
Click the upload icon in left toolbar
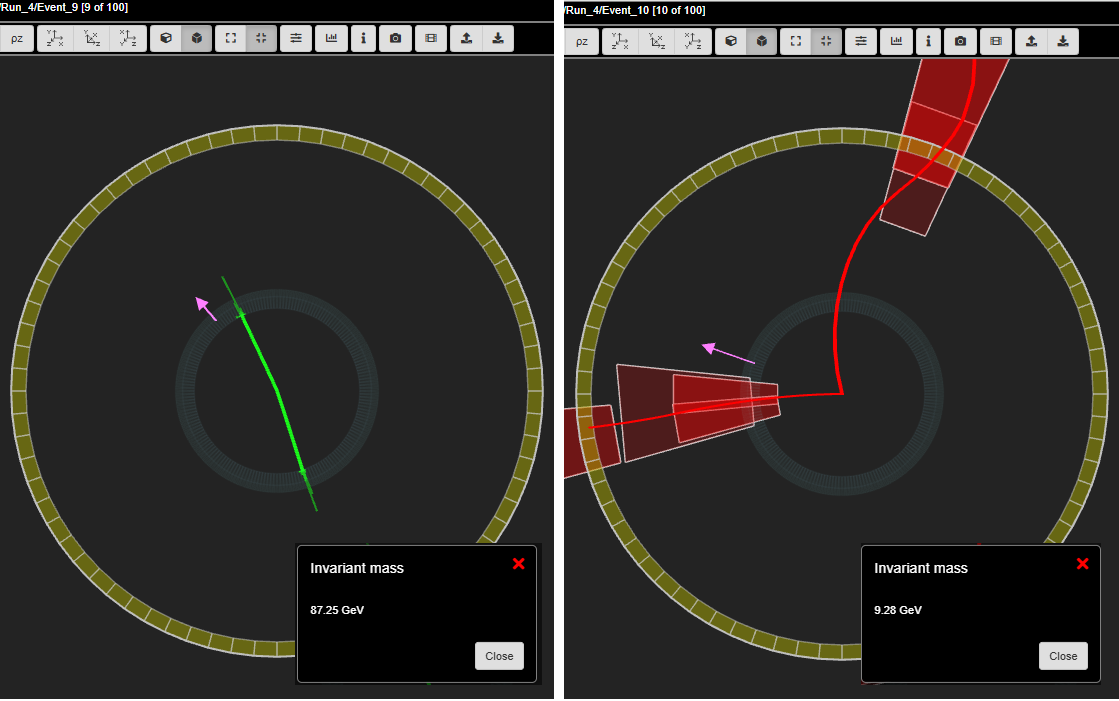coord(466,39)
